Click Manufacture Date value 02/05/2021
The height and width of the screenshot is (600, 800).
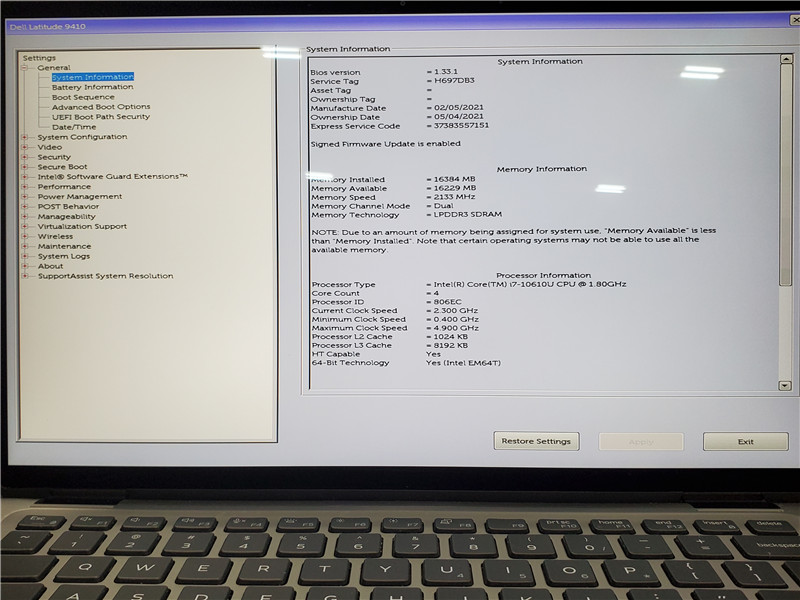(459, 107)
